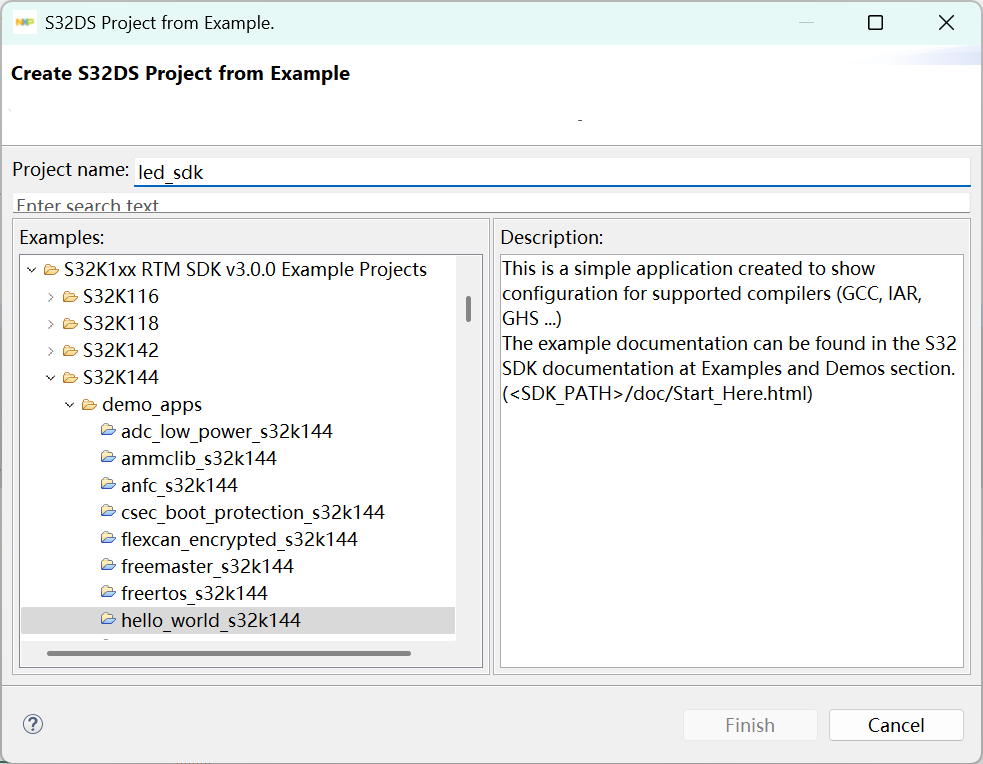Click the S32K116 folder icon

coord(70,297)
